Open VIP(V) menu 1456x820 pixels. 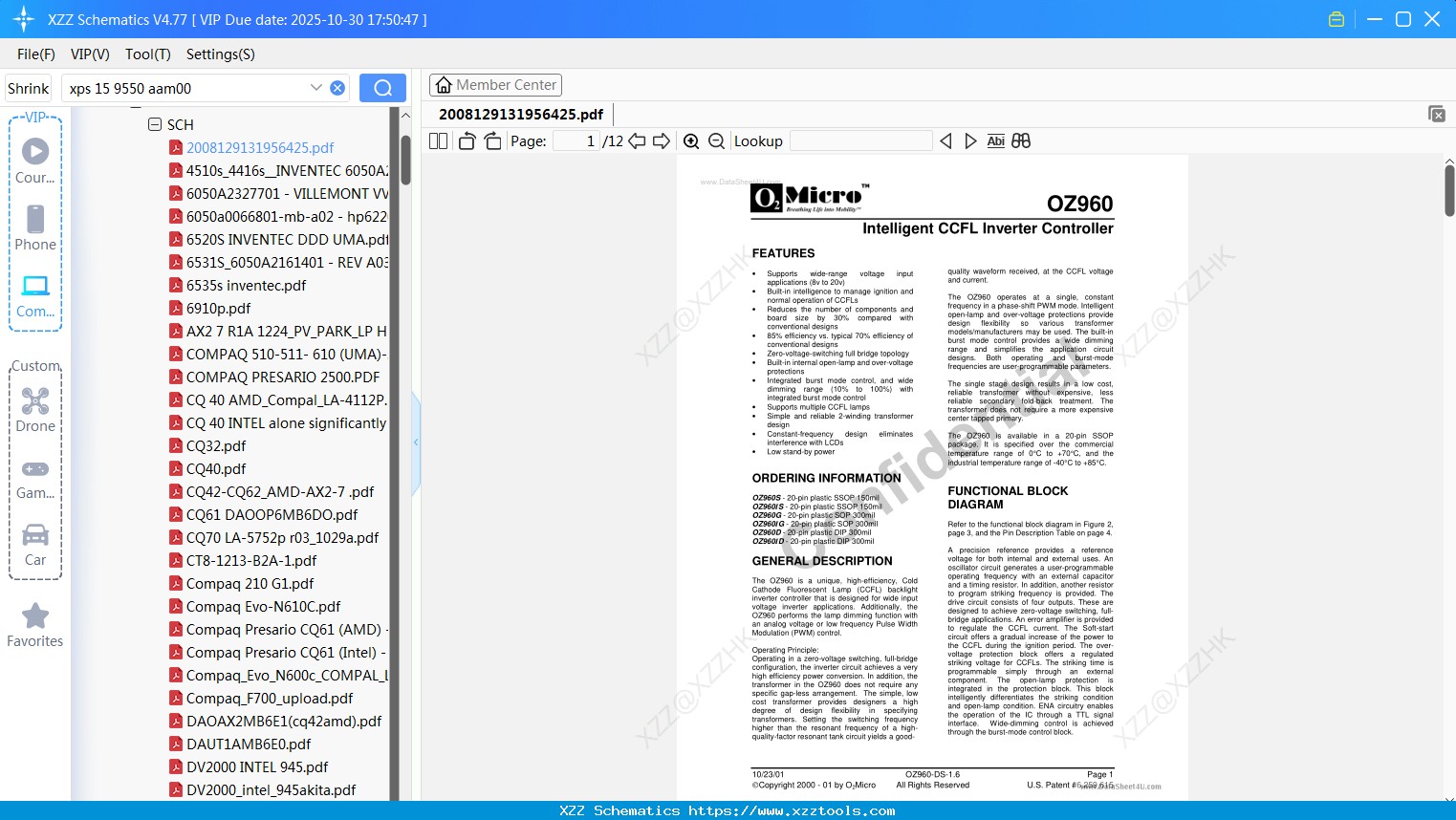point(90,54)
